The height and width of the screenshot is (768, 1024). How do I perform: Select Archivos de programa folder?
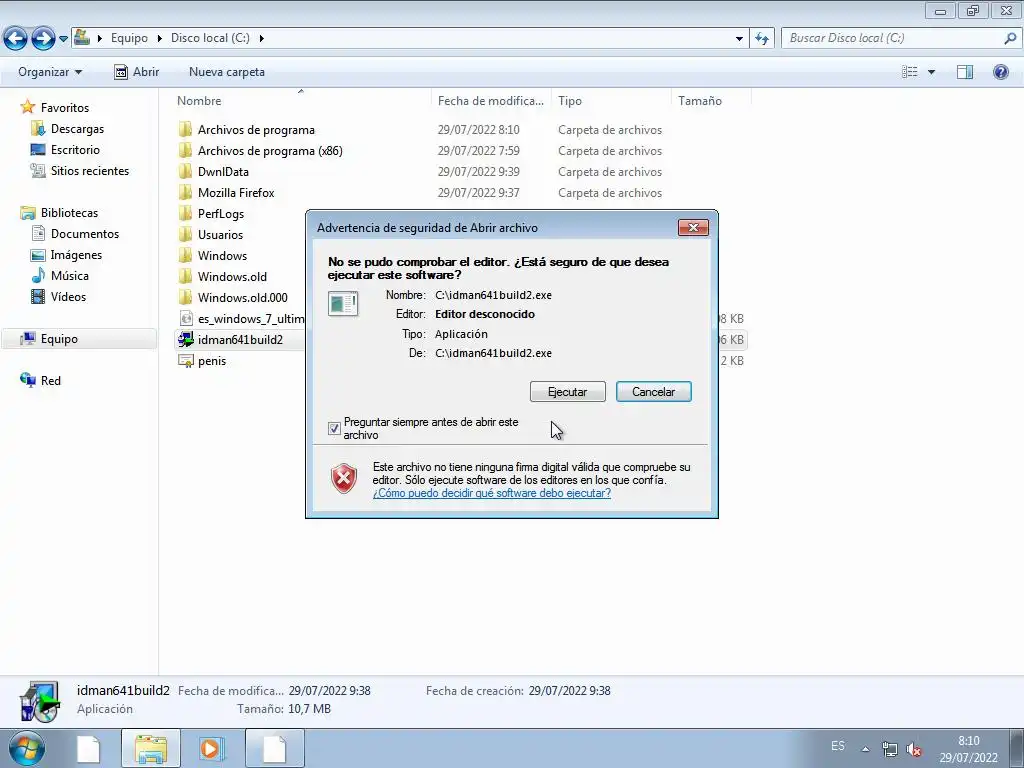[x=256, y=129]
